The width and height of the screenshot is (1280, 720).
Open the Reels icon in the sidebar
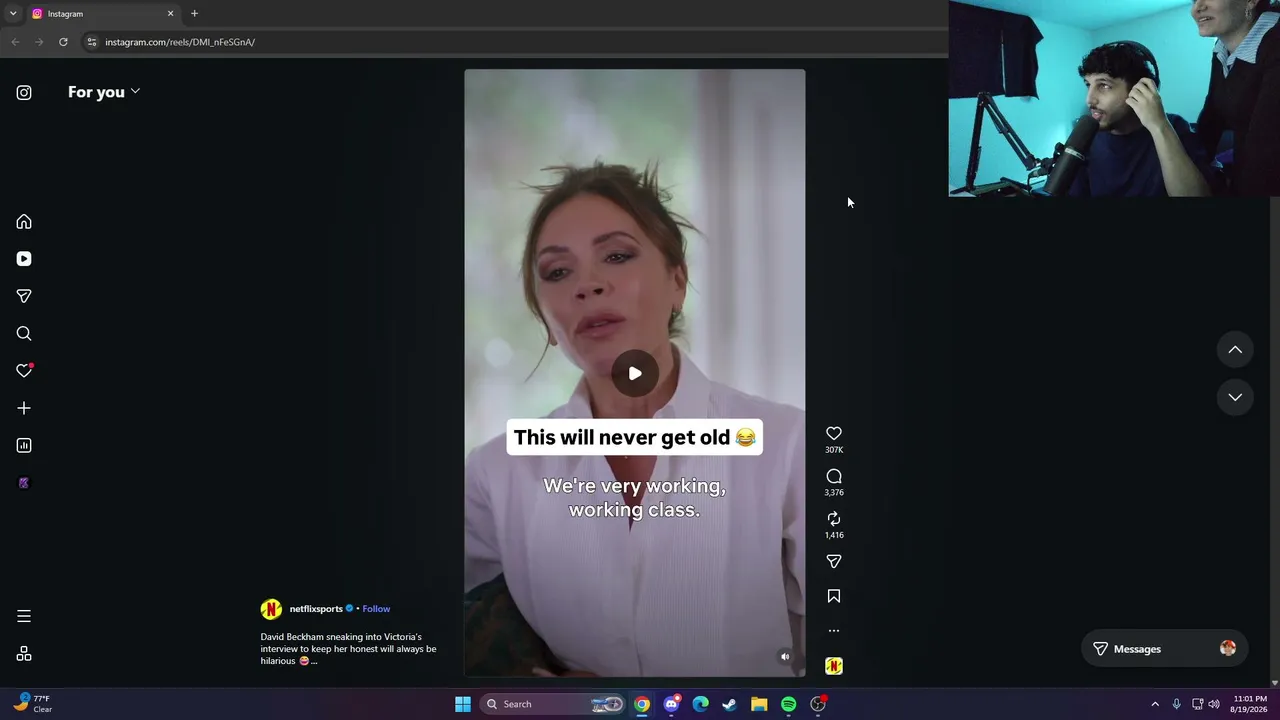tap(24, 259)
